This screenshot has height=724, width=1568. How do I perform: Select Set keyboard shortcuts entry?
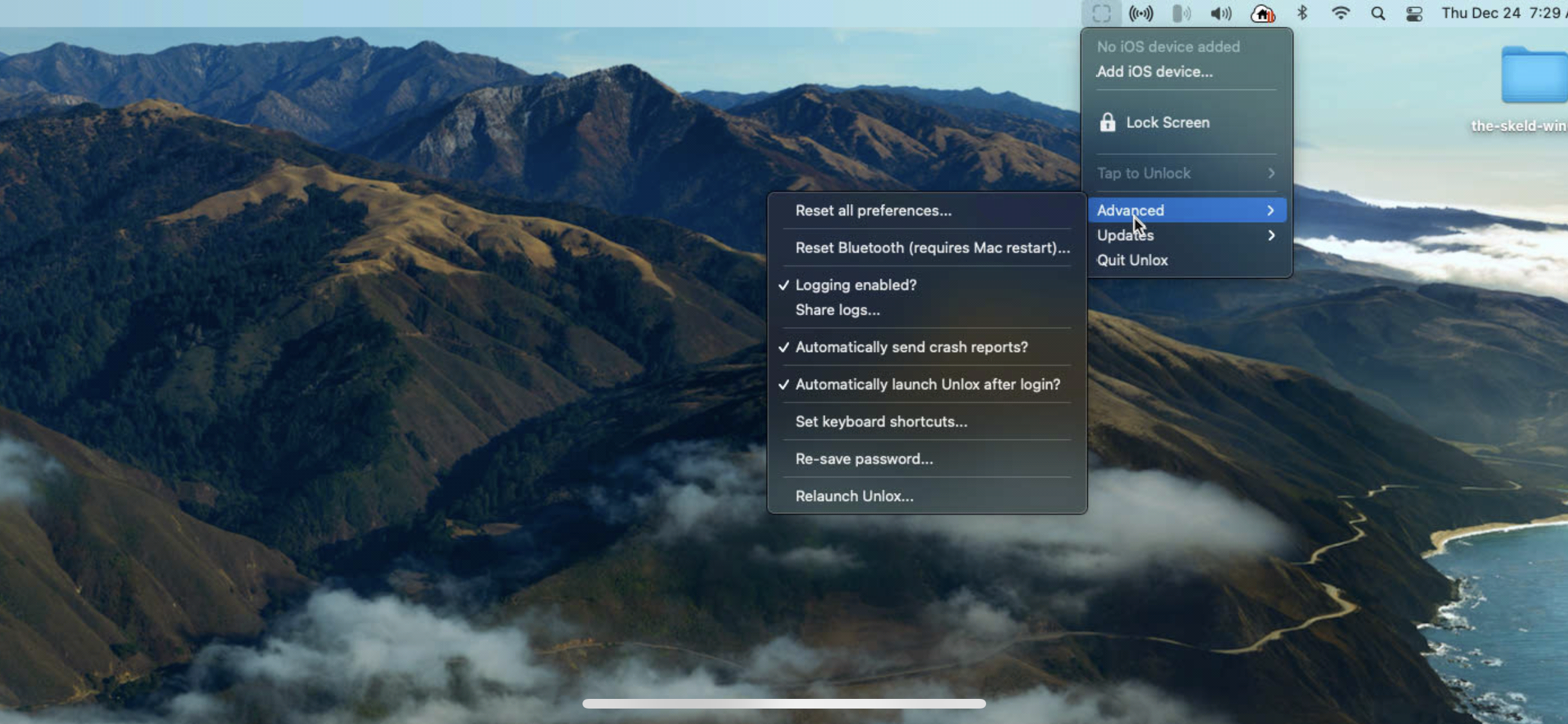[881, 422]
